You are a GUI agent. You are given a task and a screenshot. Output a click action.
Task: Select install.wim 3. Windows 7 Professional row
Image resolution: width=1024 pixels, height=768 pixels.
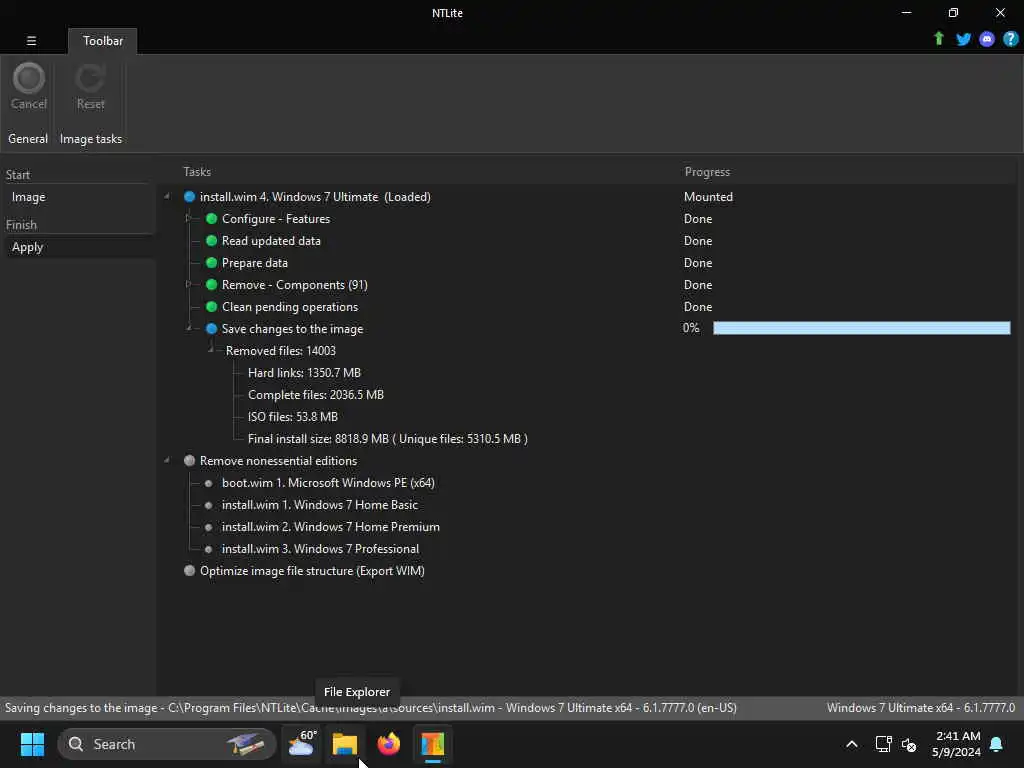[x=320, y=549]
